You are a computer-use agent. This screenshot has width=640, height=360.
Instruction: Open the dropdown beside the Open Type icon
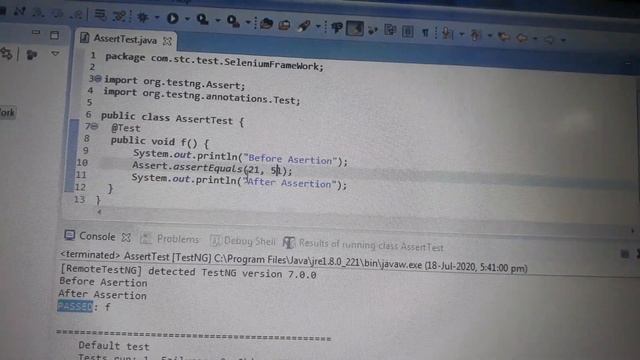[318, 27]
